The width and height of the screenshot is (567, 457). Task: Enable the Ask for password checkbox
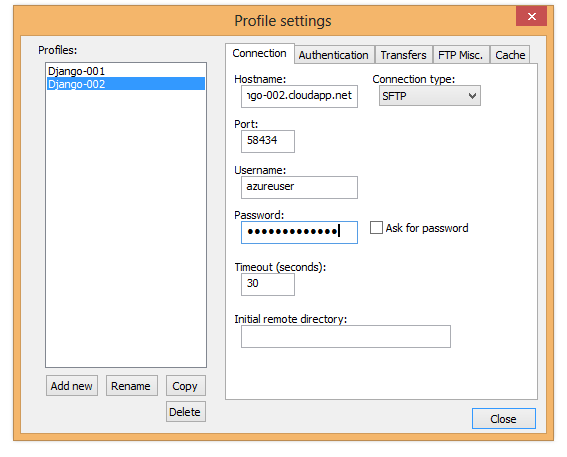point(376,228)
